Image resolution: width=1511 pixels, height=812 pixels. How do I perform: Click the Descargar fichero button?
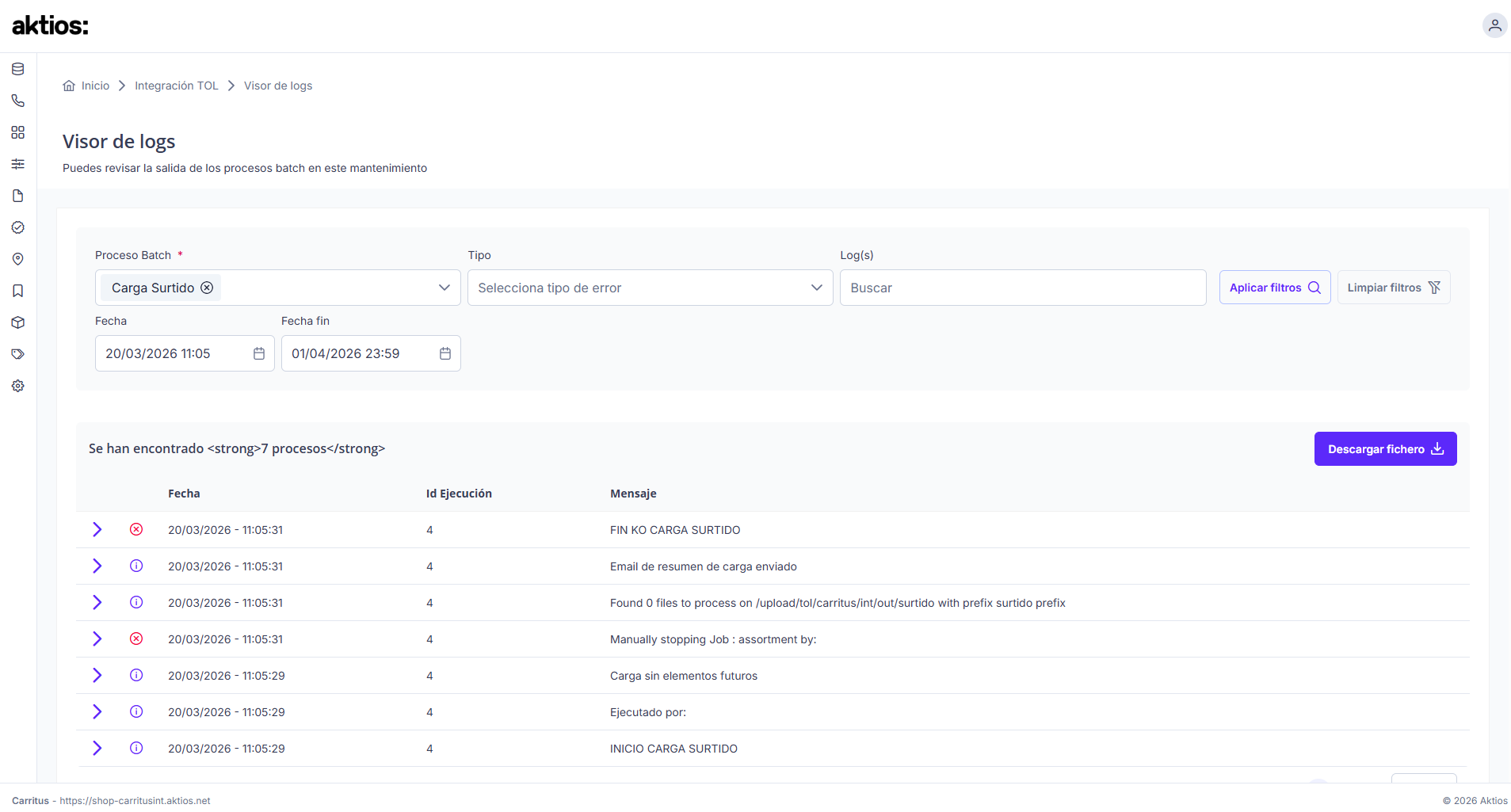click(x=1386, y=449)
